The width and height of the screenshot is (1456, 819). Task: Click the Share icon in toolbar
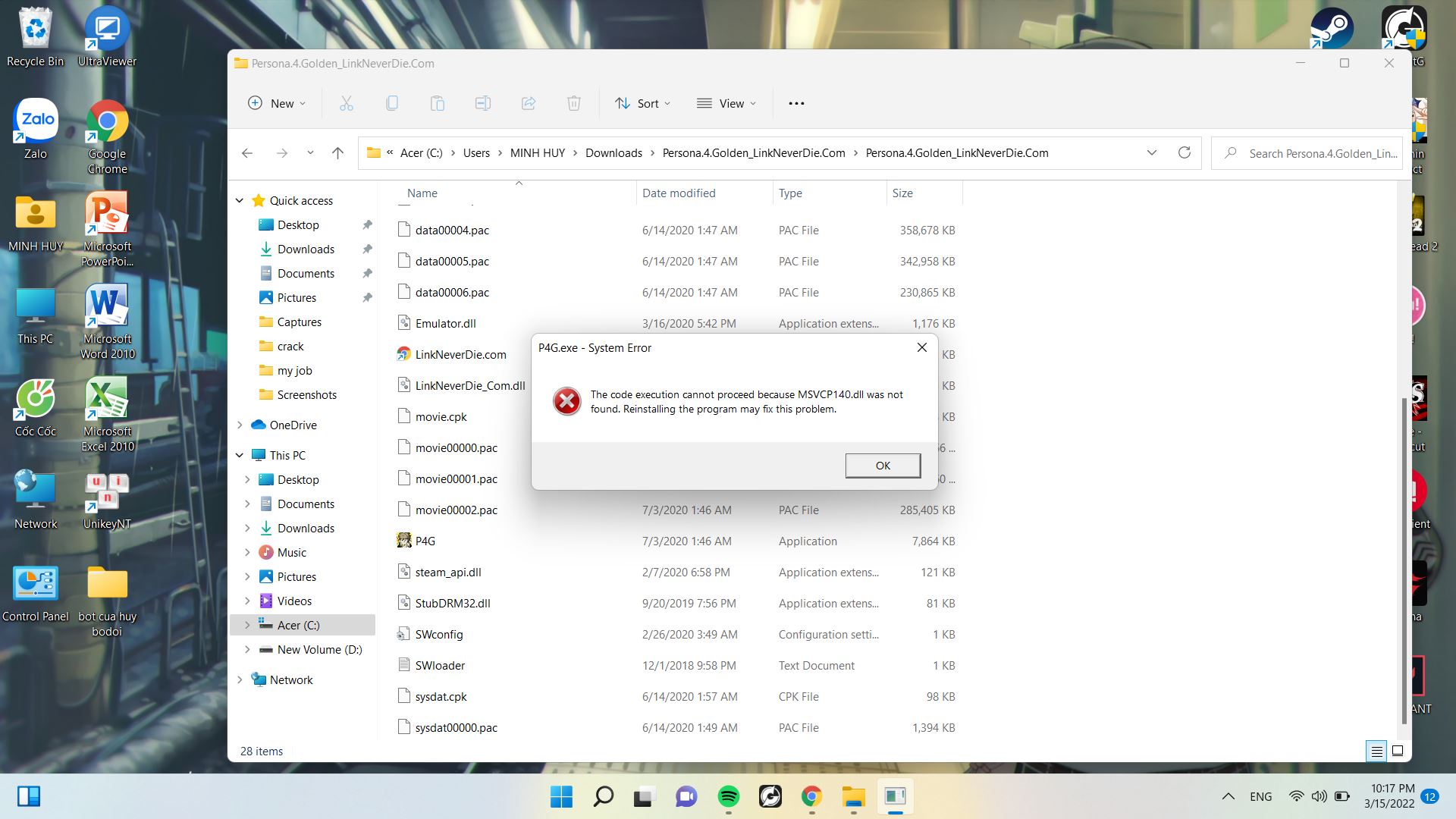(529, 103)
